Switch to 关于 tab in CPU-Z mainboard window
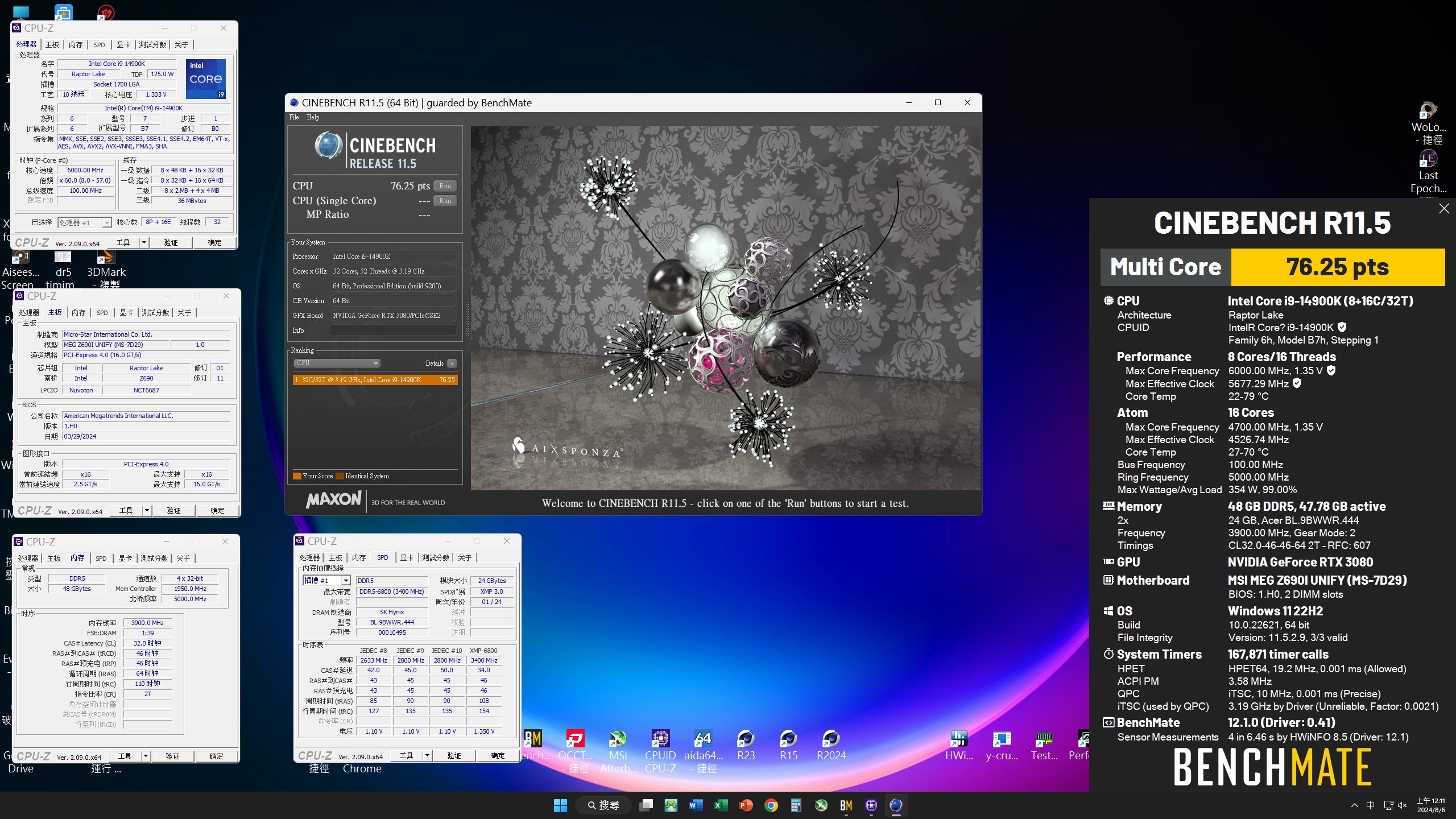 184,312
